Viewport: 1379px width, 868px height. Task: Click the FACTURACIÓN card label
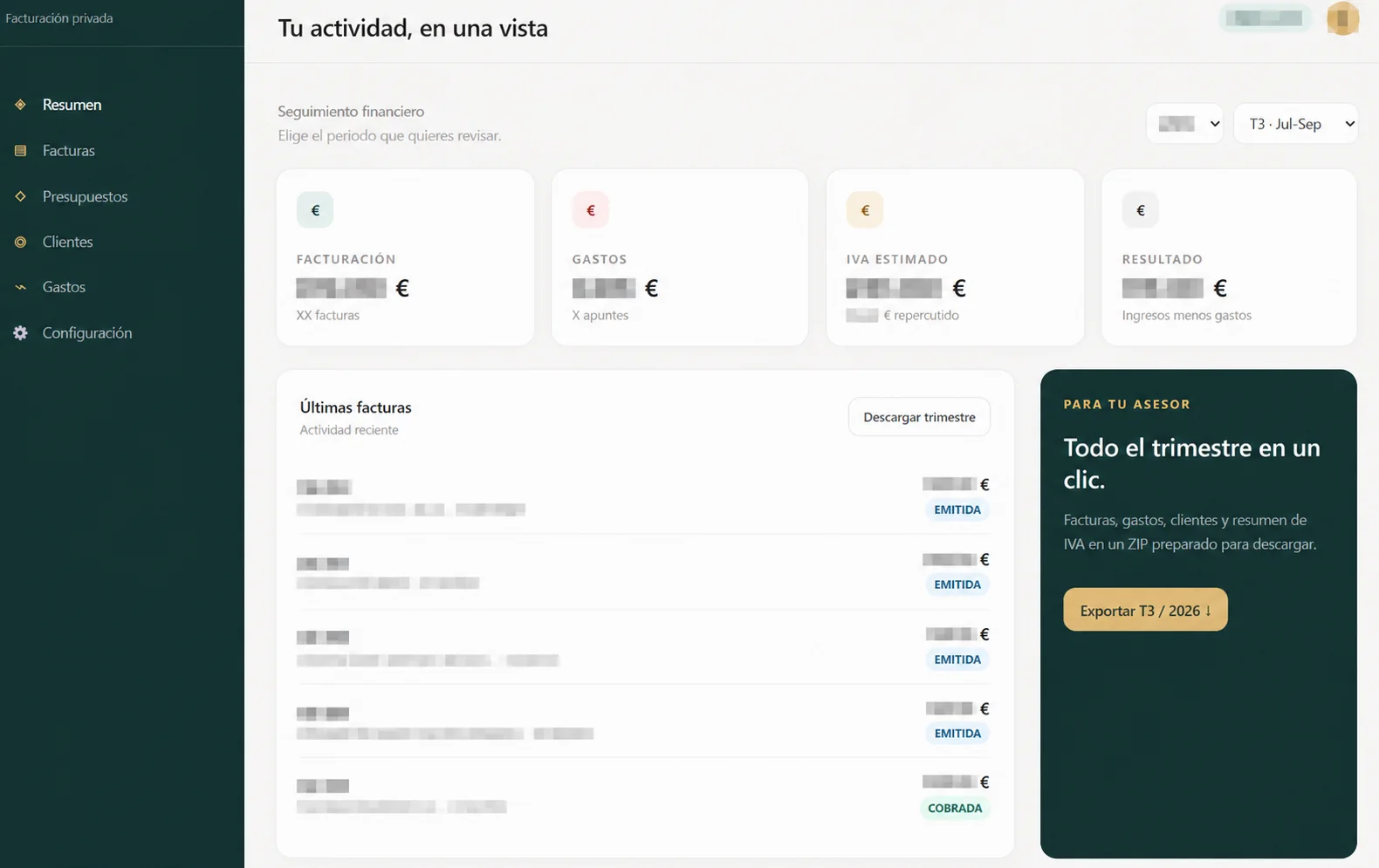[346, 259]
